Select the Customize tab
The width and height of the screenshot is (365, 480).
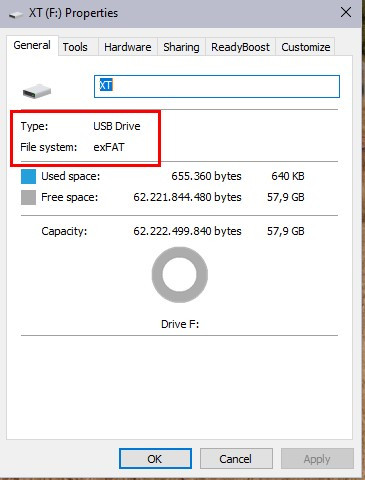tap(306, 47)
